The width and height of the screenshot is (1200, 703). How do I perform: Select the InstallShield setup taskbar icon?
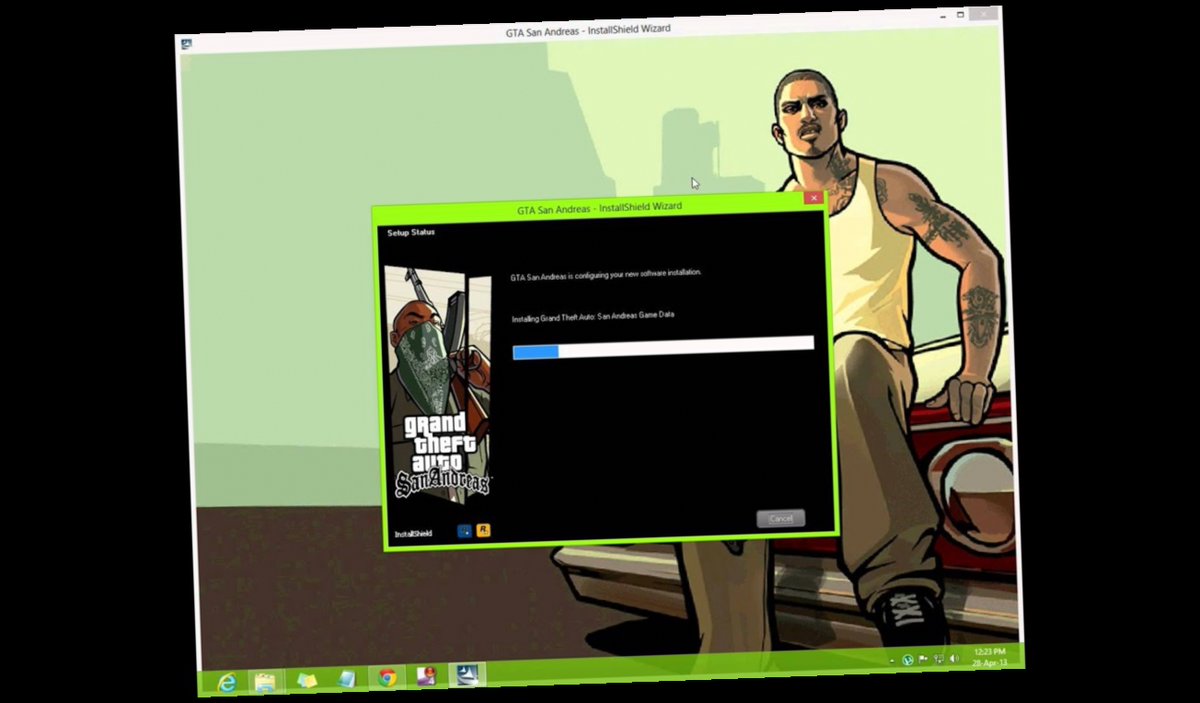coord(467,674)
